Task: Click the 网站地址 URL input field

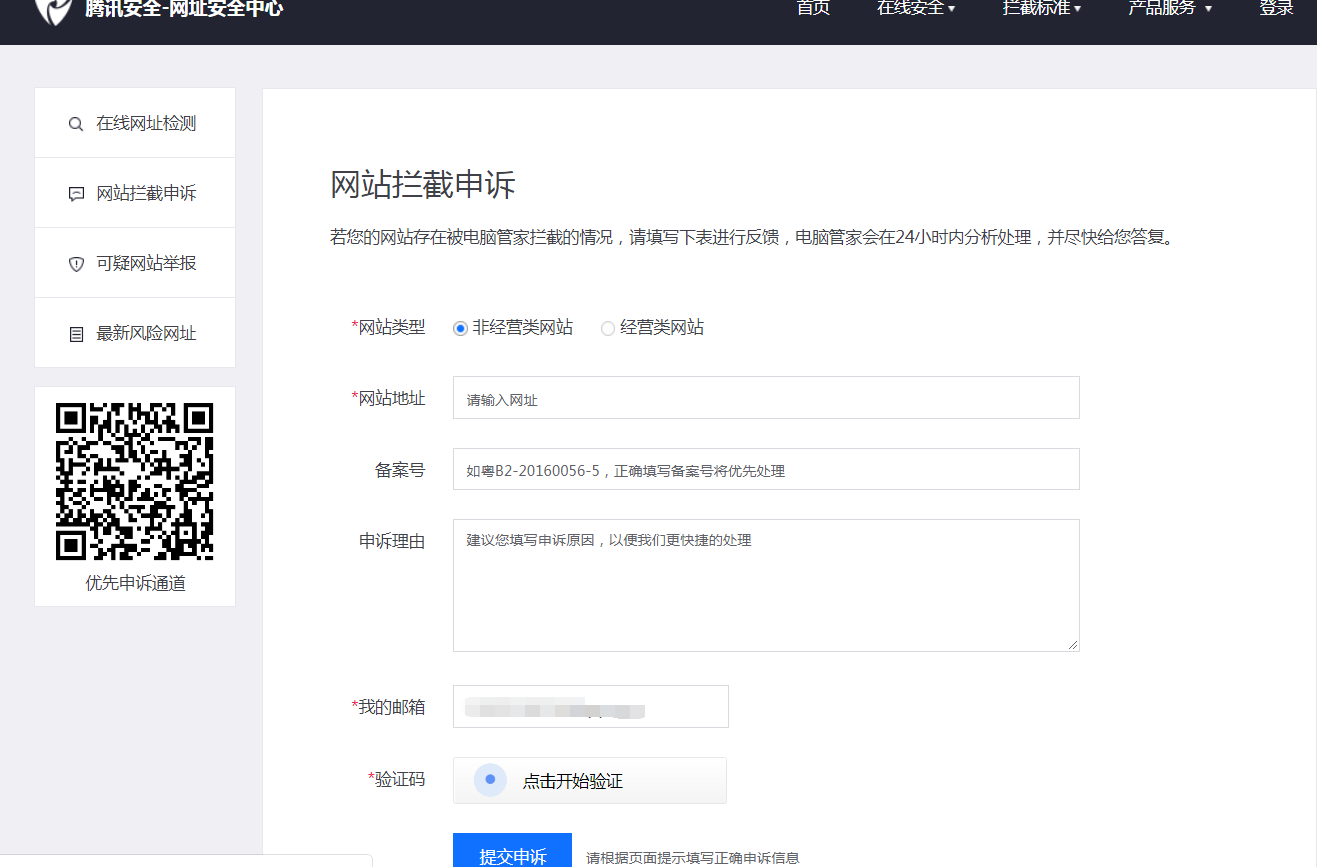Action: pos(766,398)
